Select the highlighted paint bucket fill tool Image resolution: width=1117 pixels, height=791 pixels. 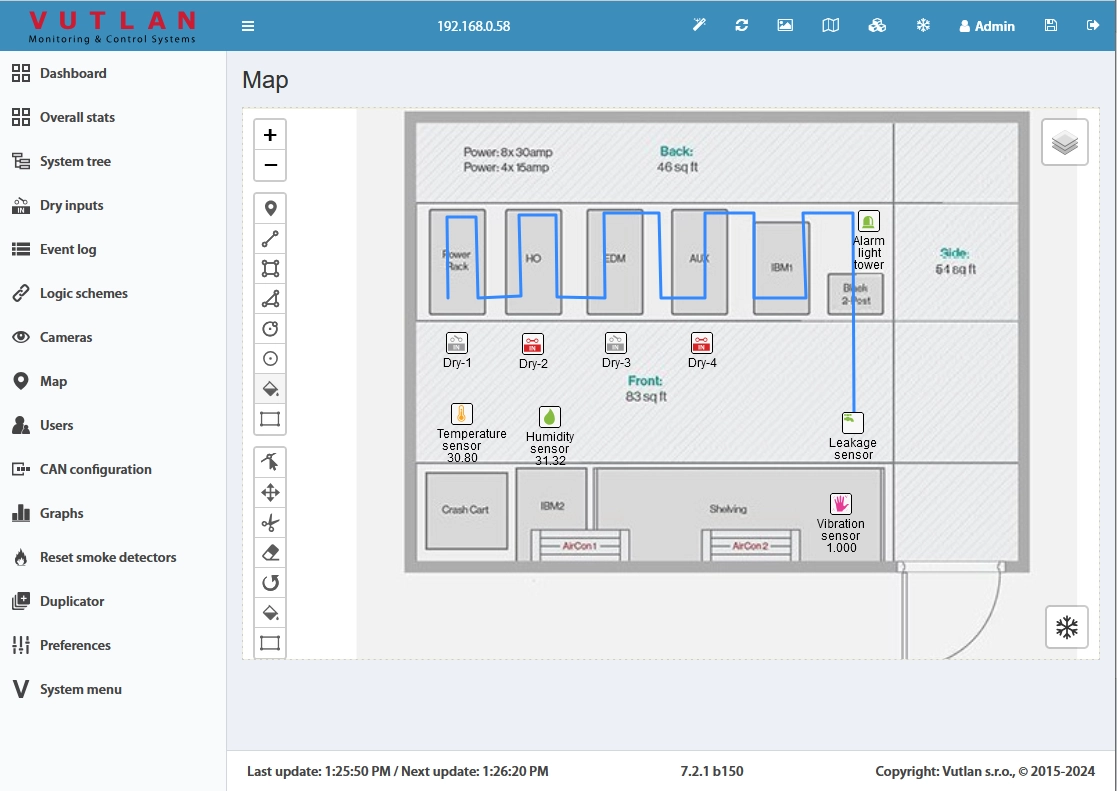click(x=270, y=388)
